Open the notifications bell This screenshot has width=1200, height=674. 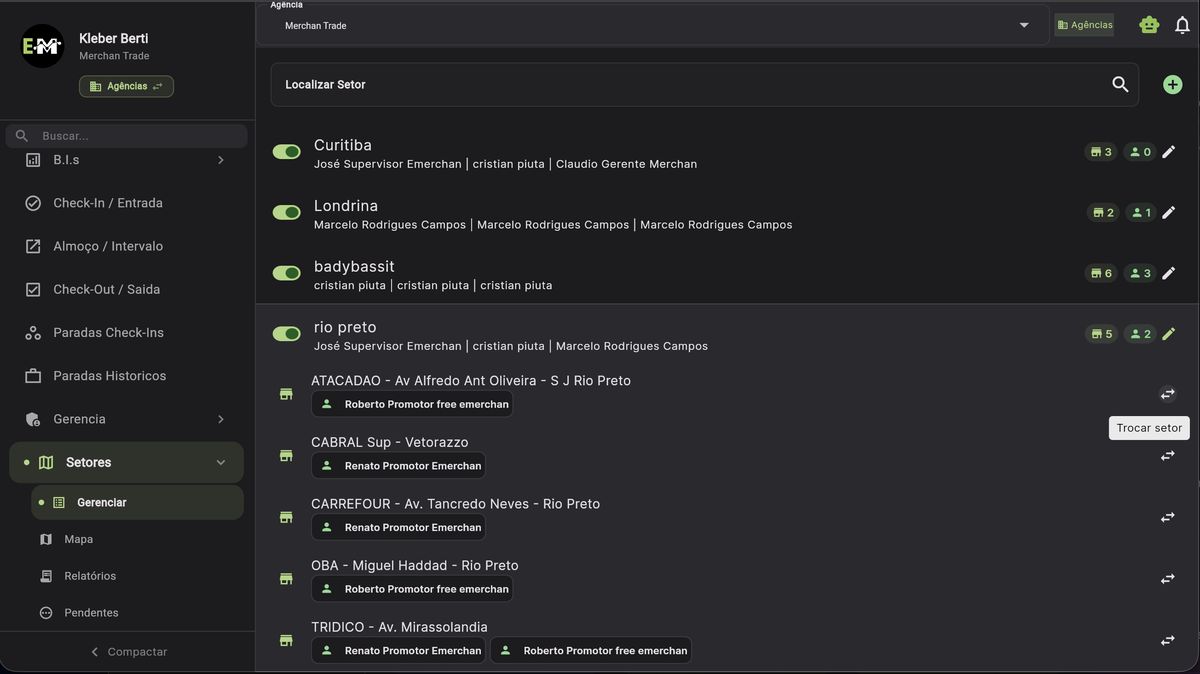(1182, 25)
